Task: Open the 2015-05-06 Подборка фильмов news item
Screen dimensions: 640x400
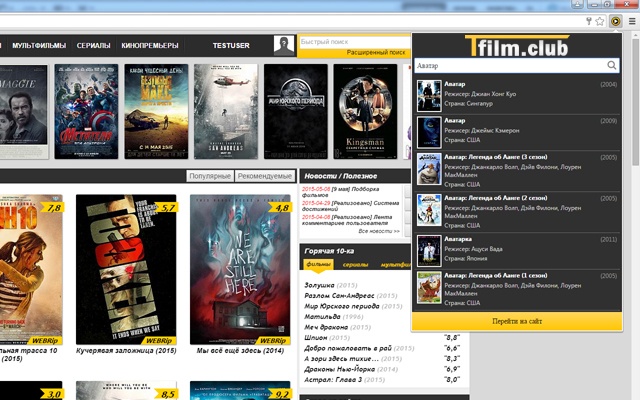Action: coord(341,192)
